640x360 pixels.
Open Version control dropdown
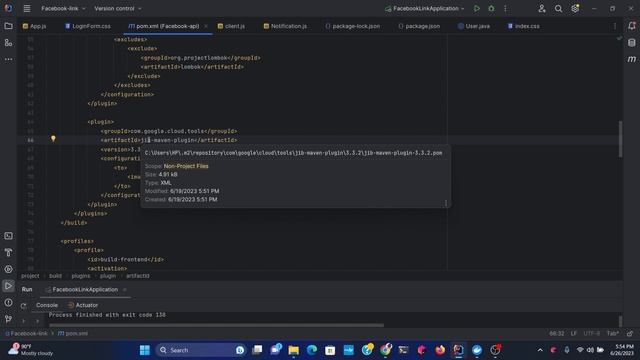tap(118, 8)
